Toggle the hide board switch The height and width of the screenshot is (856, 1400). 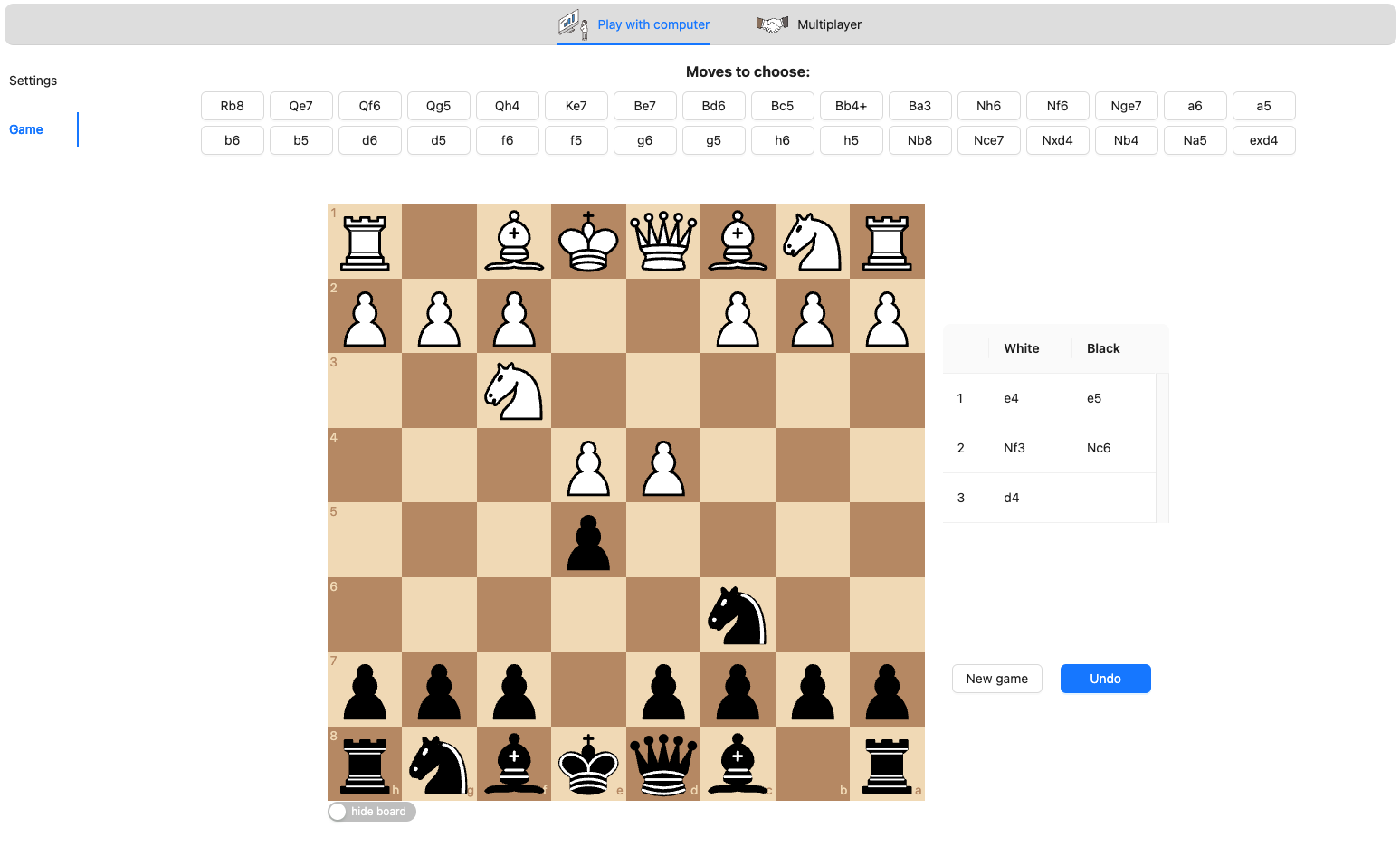tap(372, 812)
